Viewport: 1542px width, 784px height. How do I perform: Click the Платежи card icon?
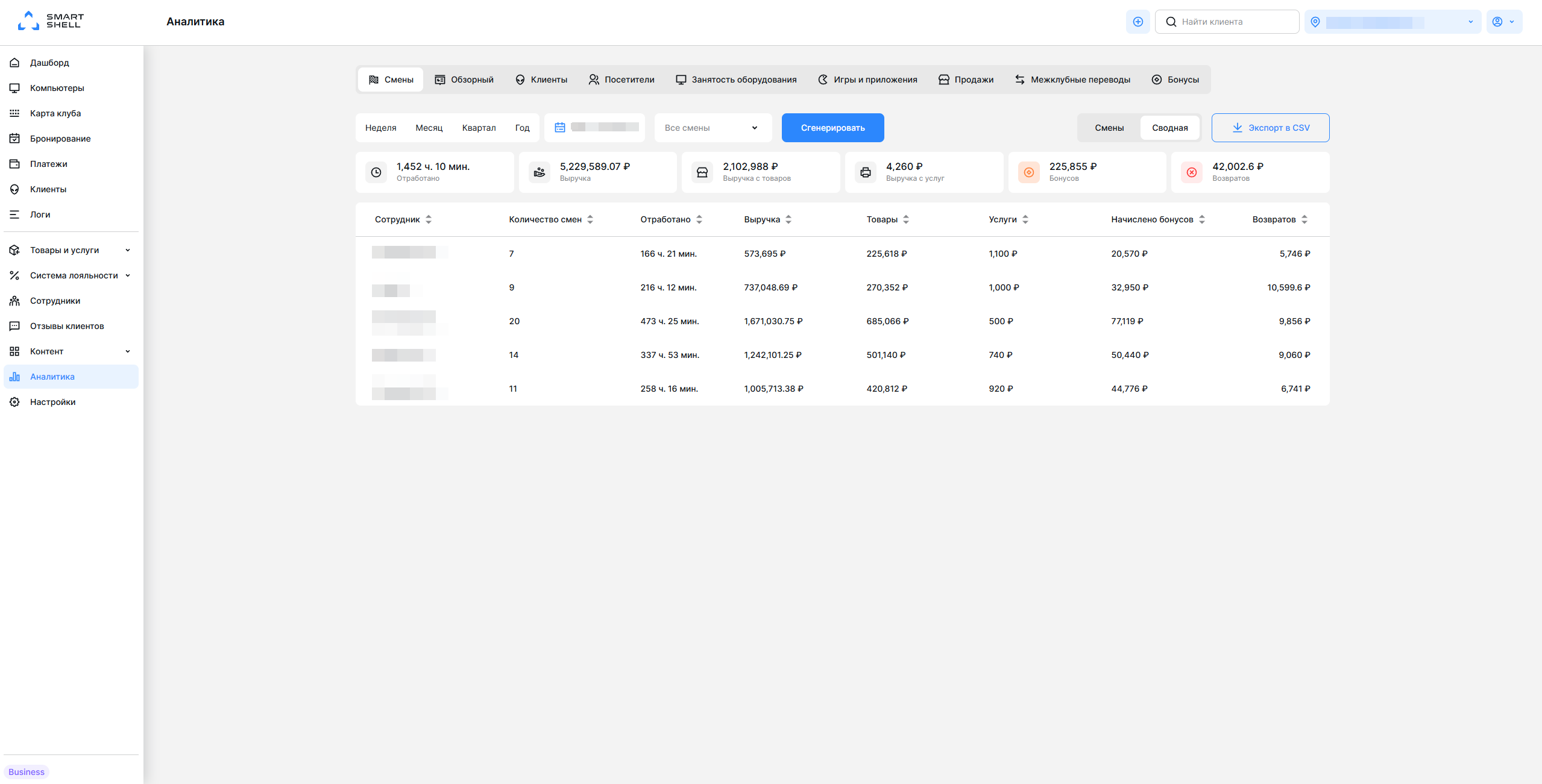tap(14, 164)
